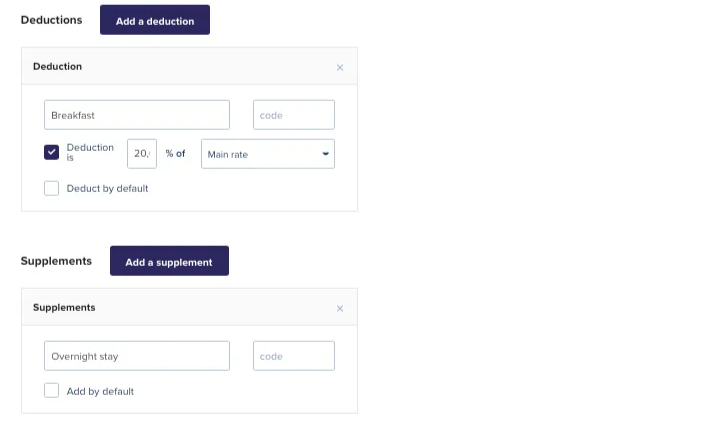Close the Deduction panel with the X
This screenshot has width=715, height=436.
click(340, 68)
